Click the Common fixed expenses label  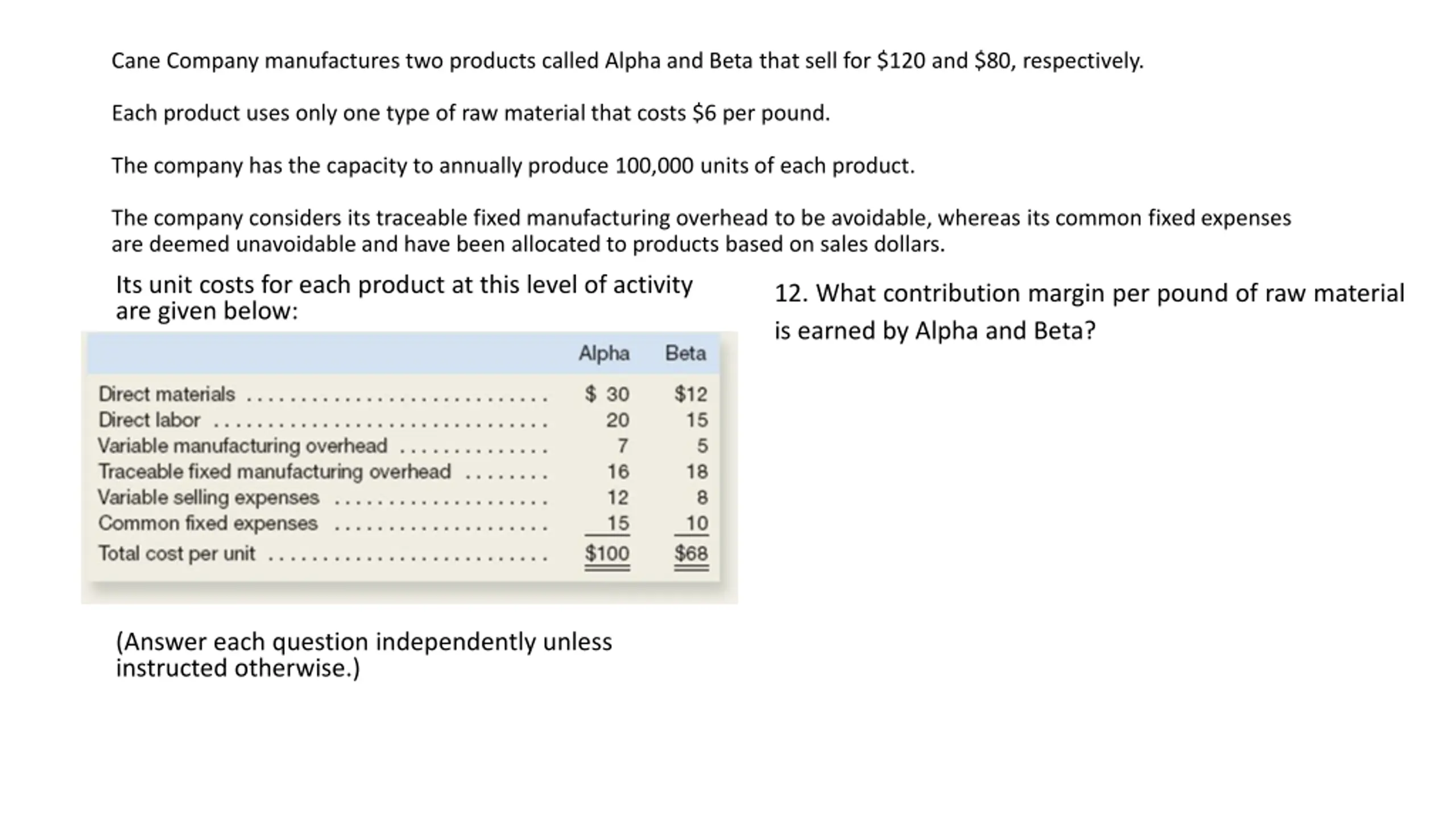[208, 523]
